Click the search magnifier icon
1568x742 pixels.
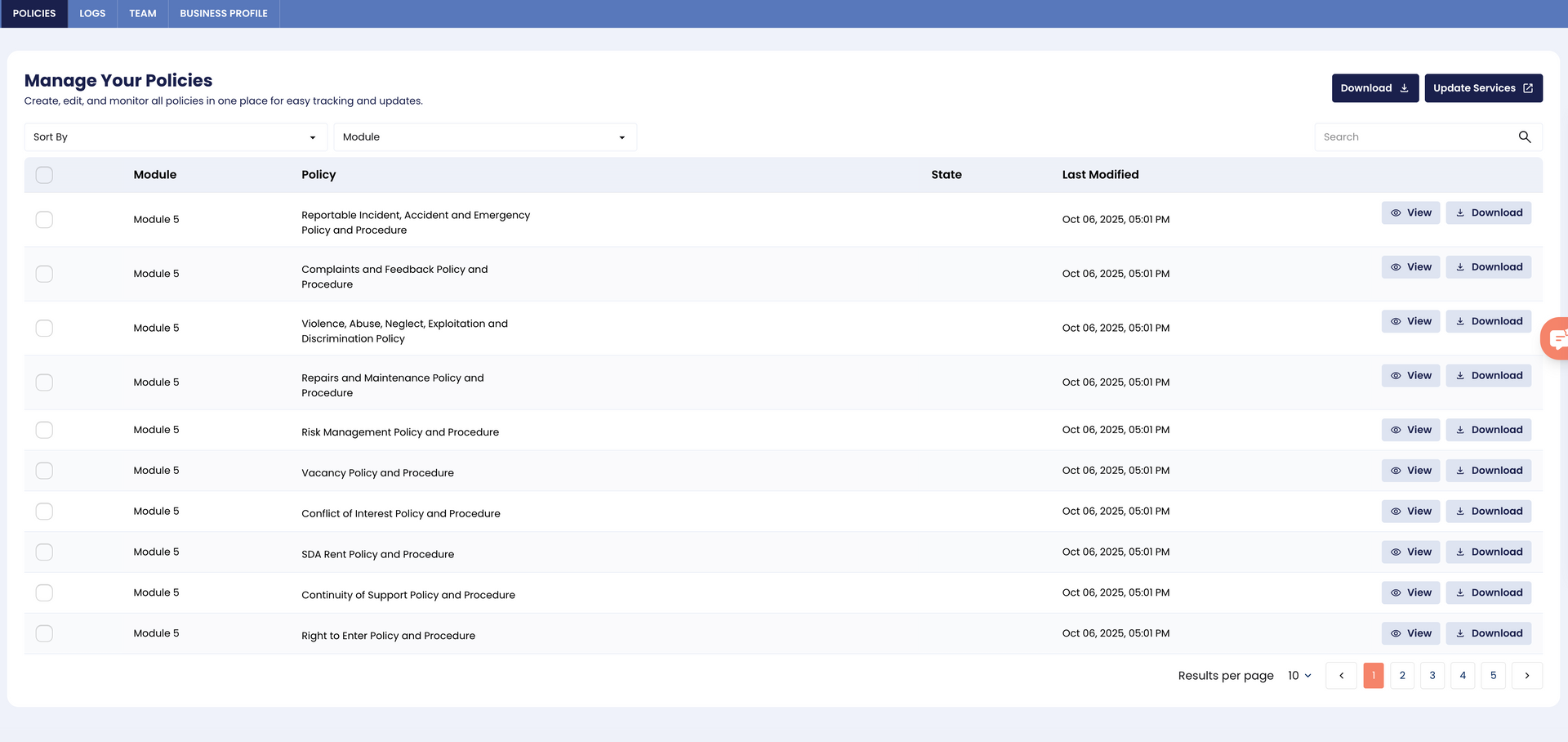point(1524,136)
